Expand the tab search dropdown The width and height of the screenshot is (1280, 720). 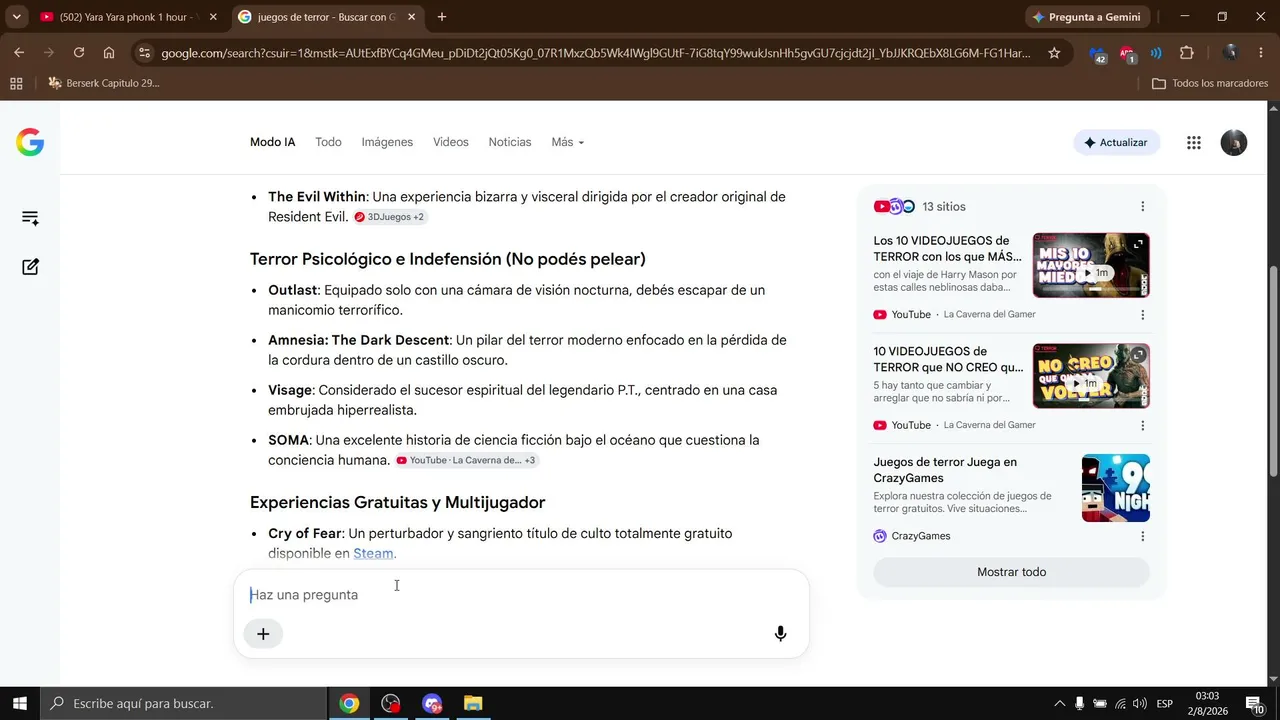pos(17,17)
